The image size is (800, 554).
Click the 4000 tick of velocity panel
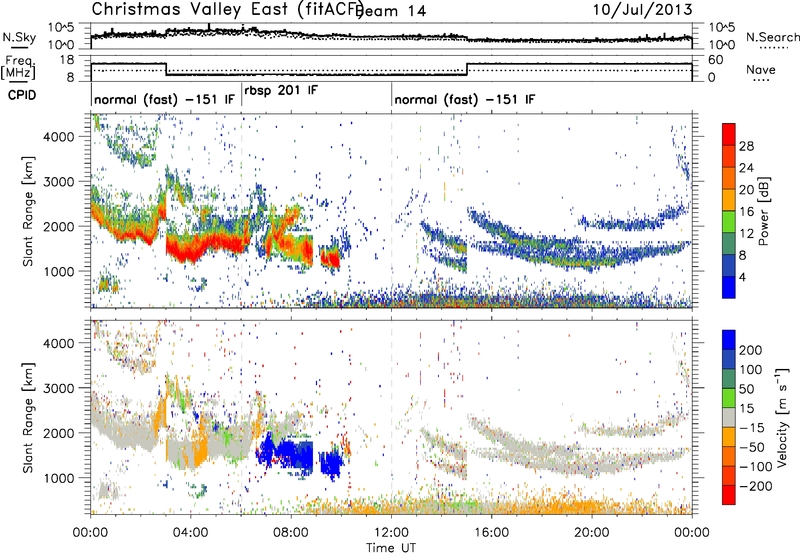[x=58, y=343]
